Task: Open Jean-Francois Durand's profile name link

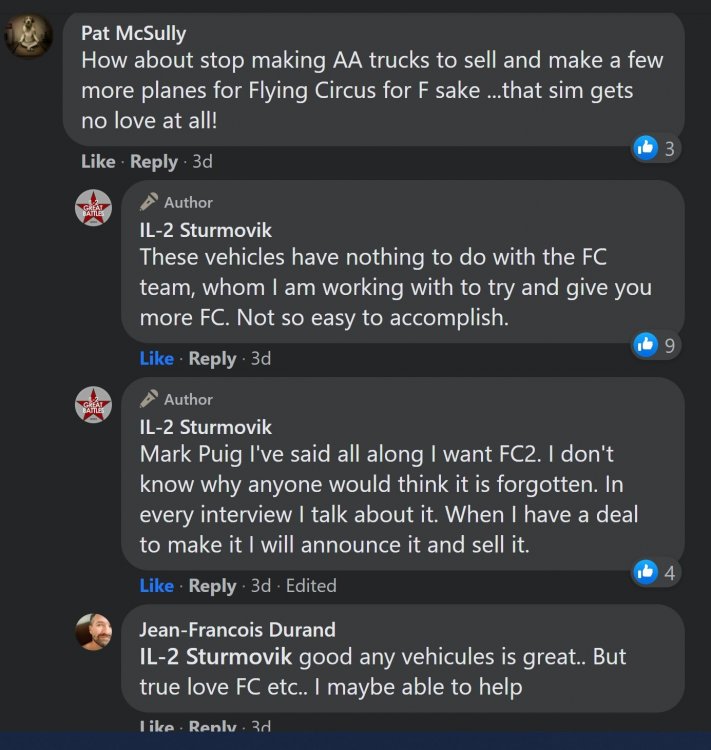Action: coord(237,629)
